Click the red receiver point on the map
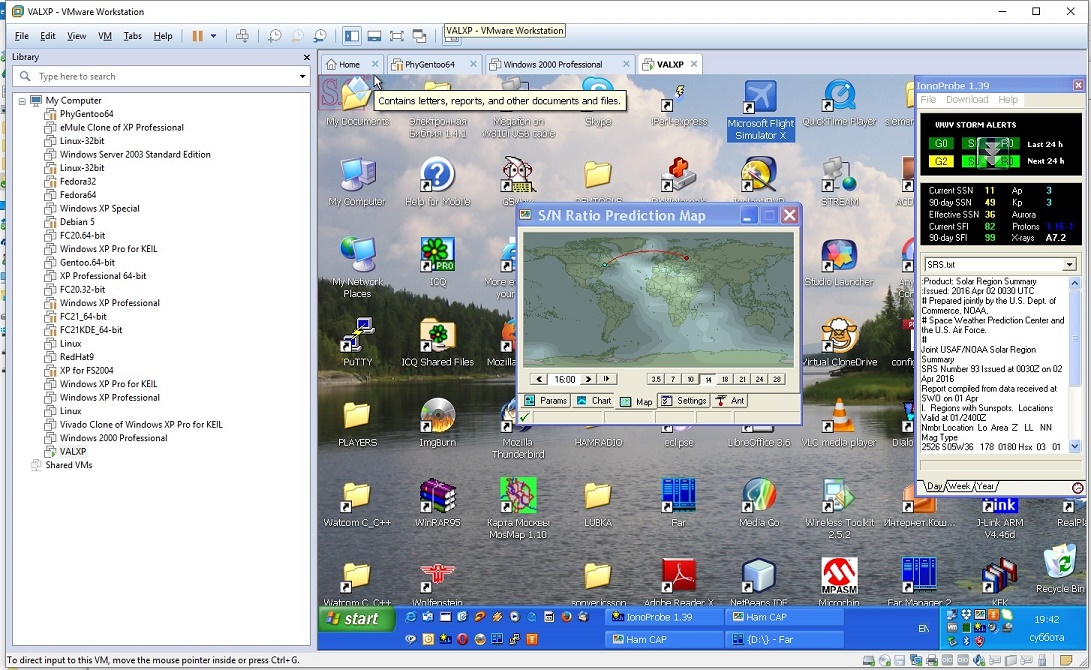 (687, 258)
